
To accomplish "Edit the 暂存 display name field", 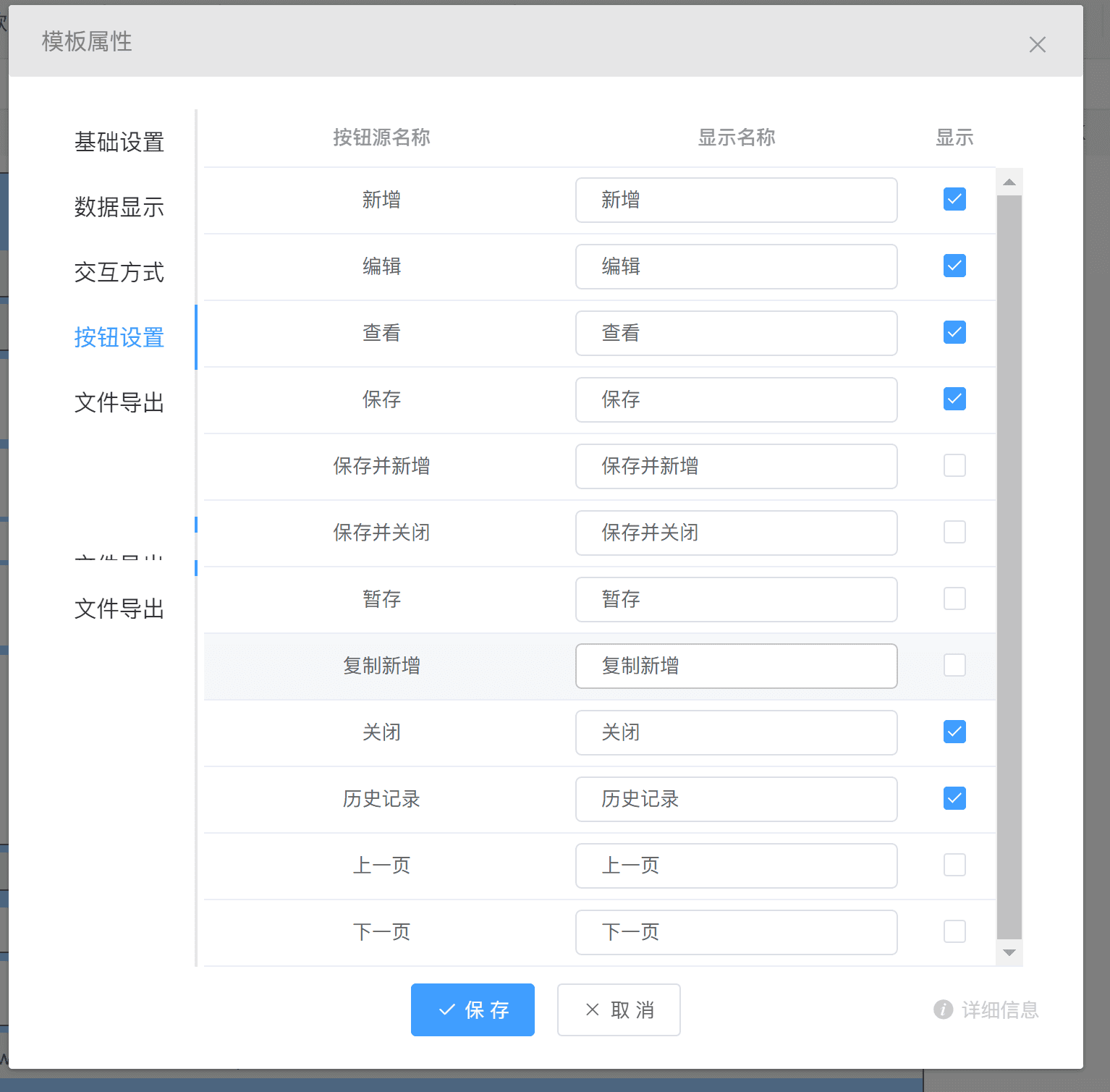I will 736,599.
